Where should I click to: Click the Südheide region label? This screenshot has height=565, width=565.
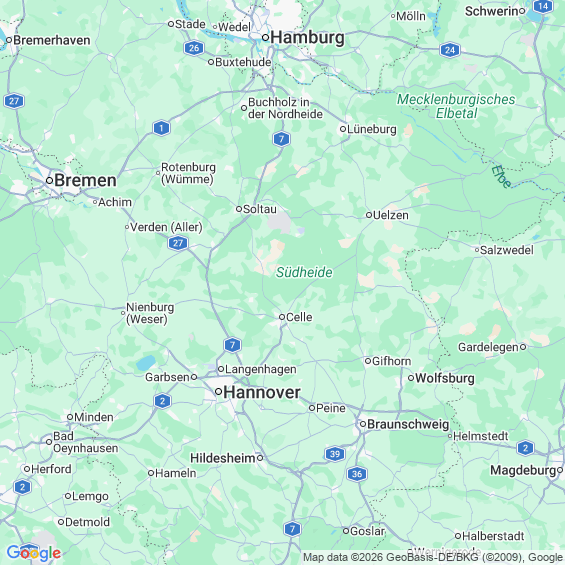304,272
